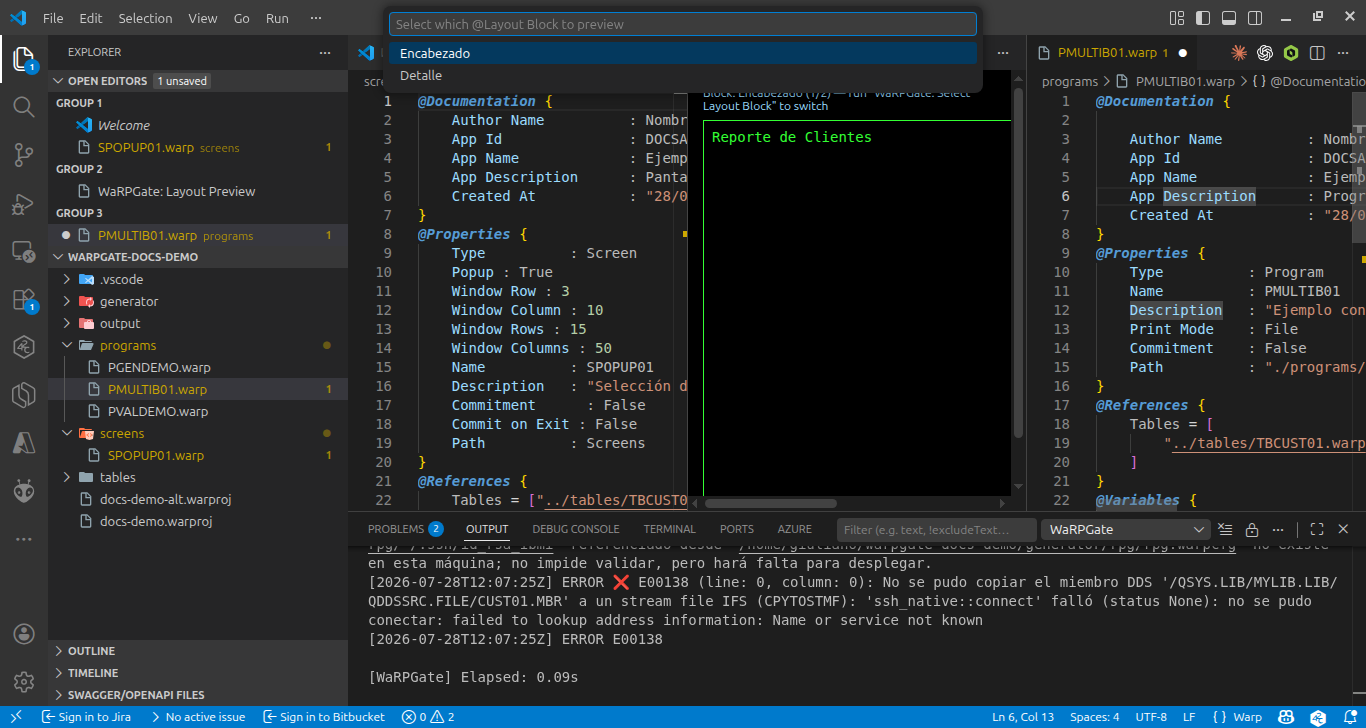
Task: Toggle Primary Side Bar visibility
Action: click(1204, 18)
